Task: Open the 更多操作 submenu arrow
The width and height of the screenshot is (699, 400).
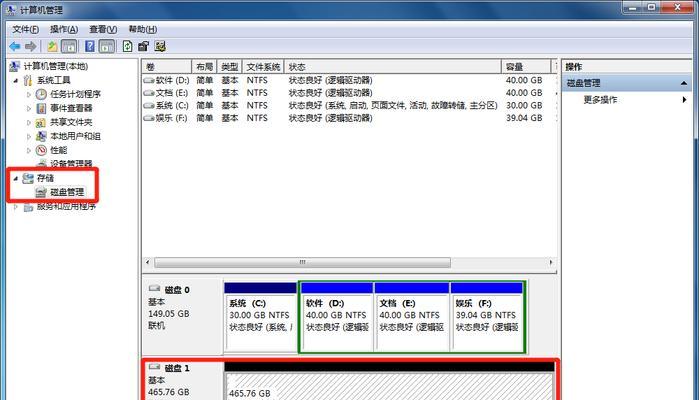Action: (684, 99)
